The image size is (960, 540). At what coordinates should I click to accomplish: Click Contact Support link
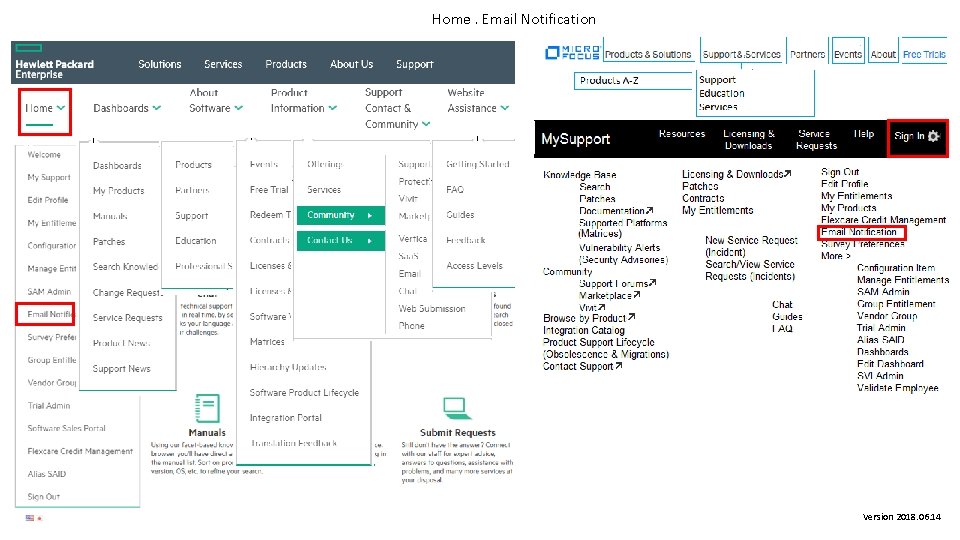(x=582, y=366)
